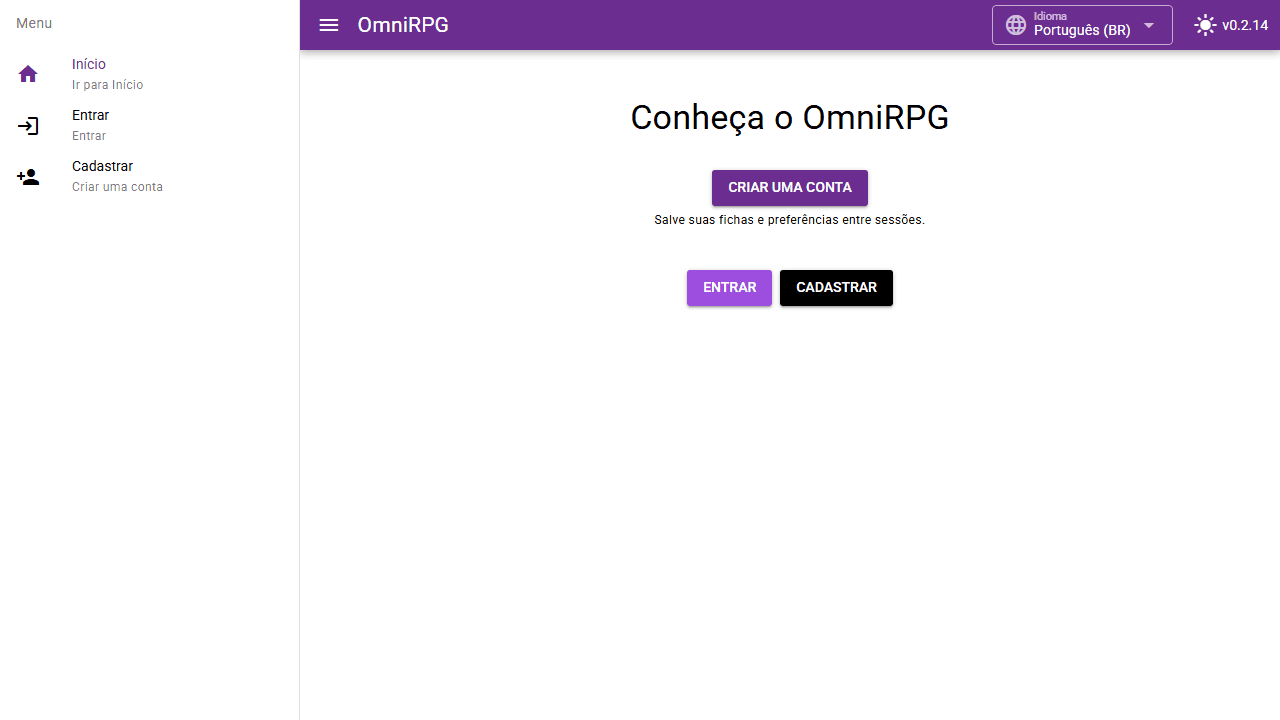
Task: Click the purple ENTRAR button
Action: [x=729, y=288]
